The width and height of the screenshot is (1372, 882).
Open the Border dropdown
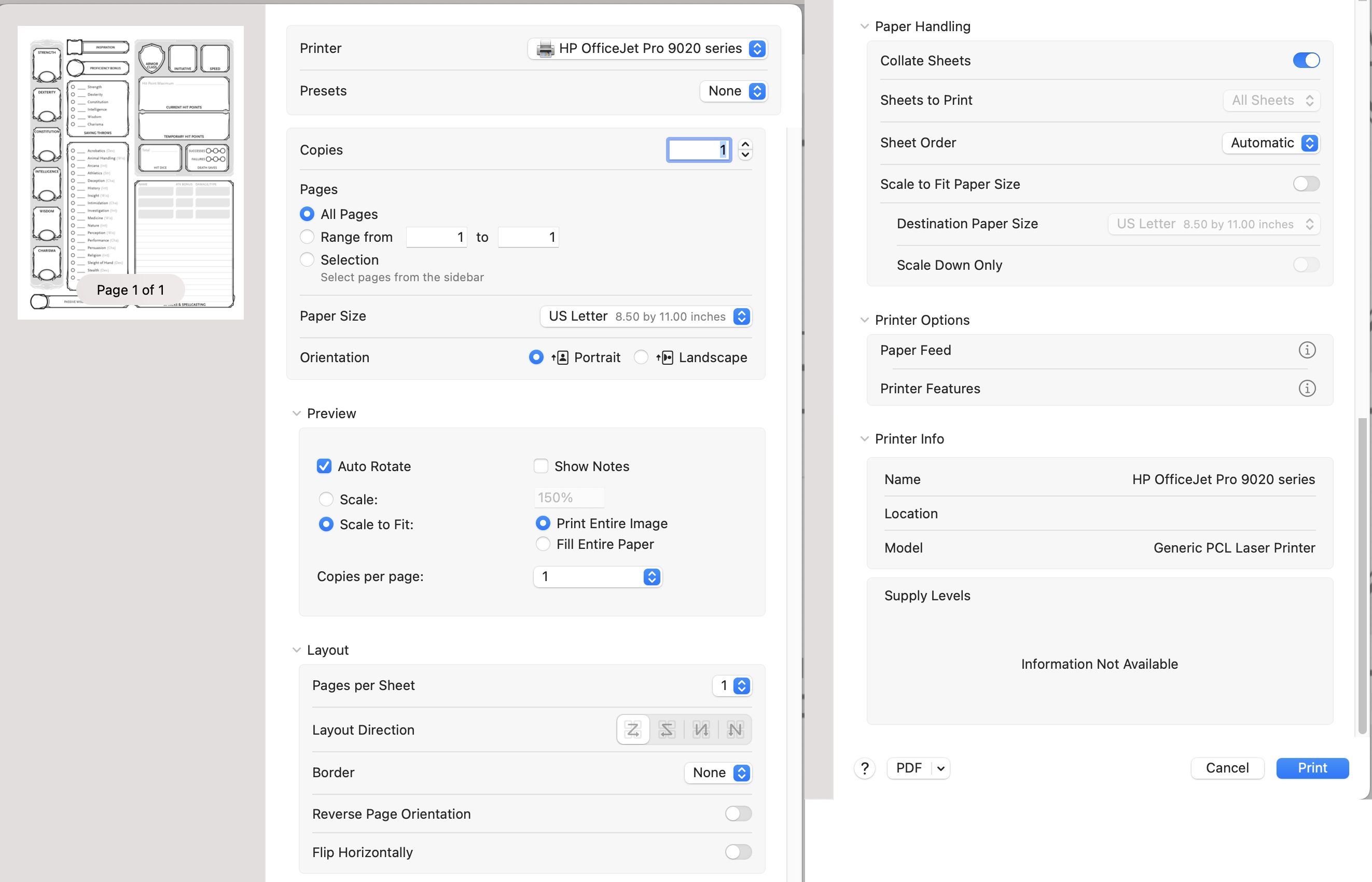(x=717, y=773)
